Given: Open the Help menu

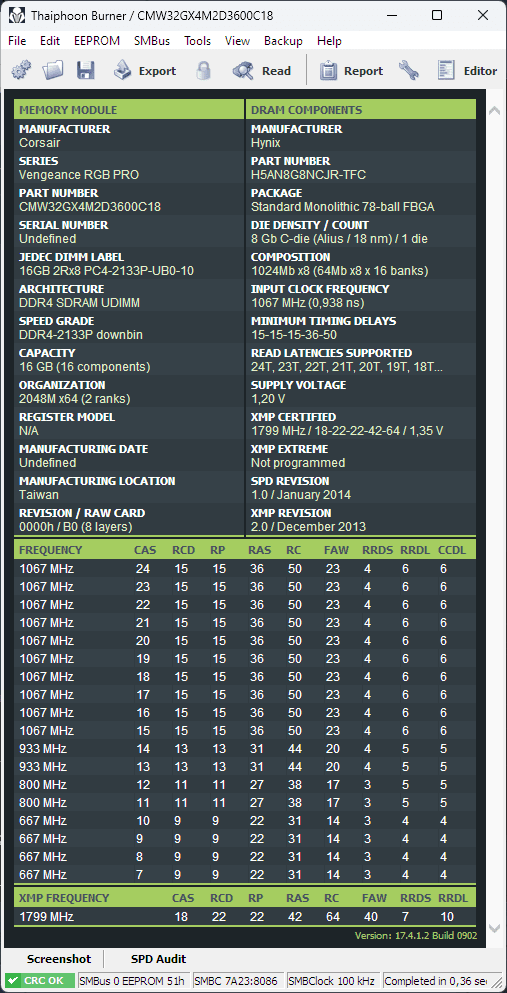Looking at the screenshot, I should pos(329,41).
